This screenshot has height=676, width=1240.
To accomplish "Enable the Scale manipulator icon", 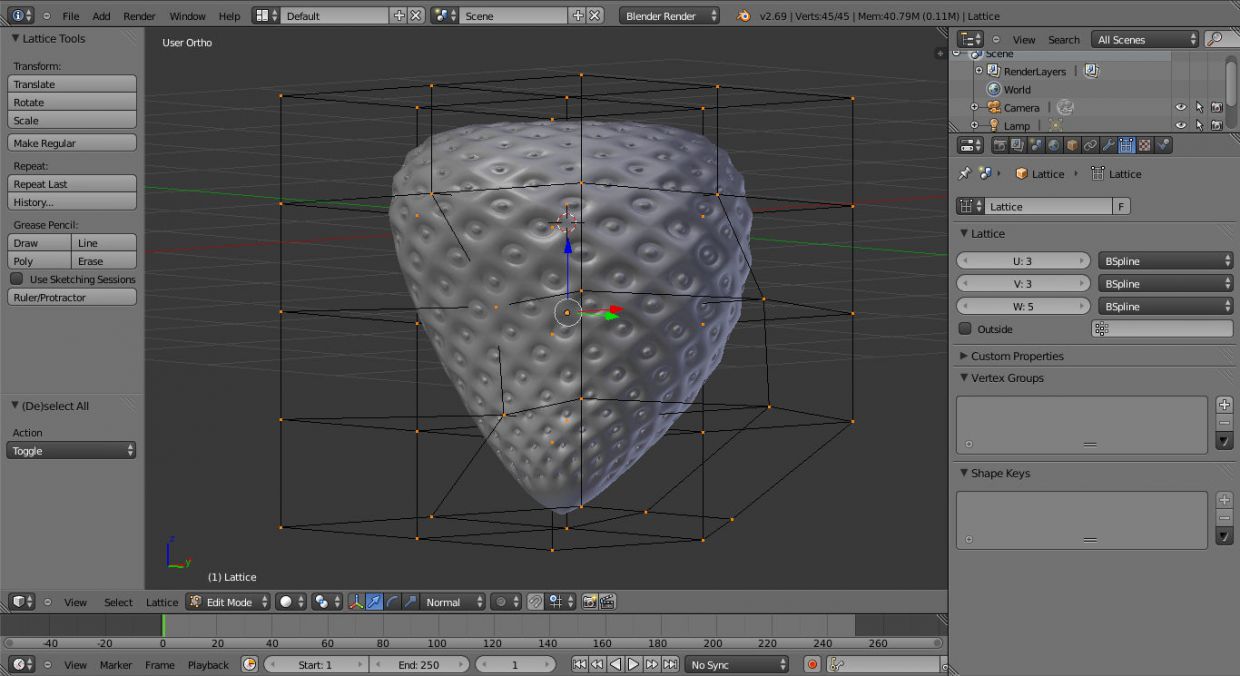I will [x=410, y=602].
